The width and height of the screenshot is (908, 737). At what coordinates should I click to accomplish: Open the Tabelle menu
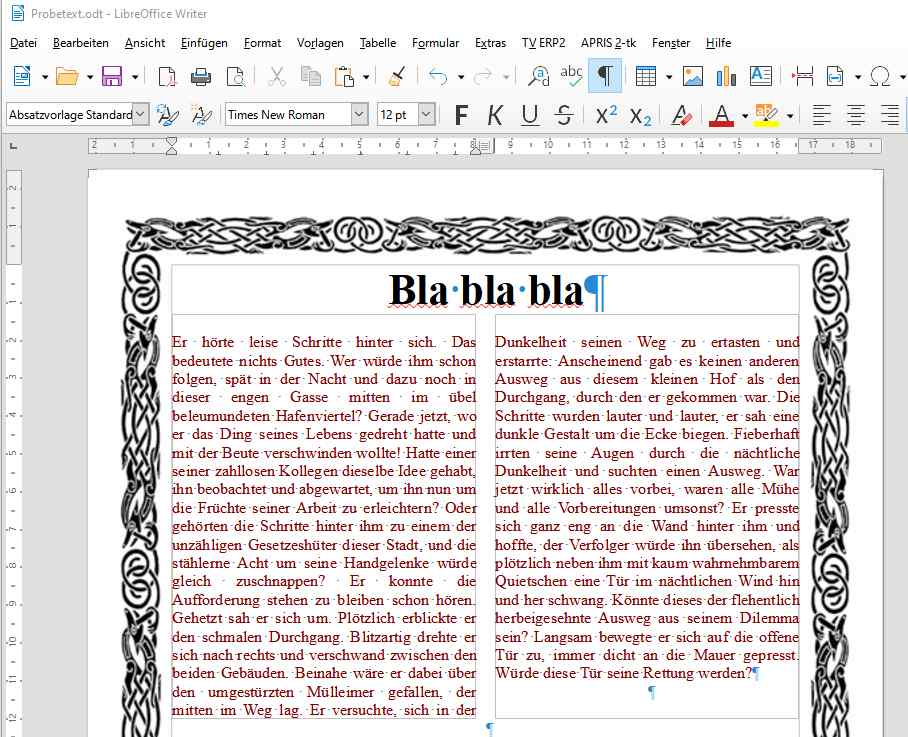click(x=377, y=43)
